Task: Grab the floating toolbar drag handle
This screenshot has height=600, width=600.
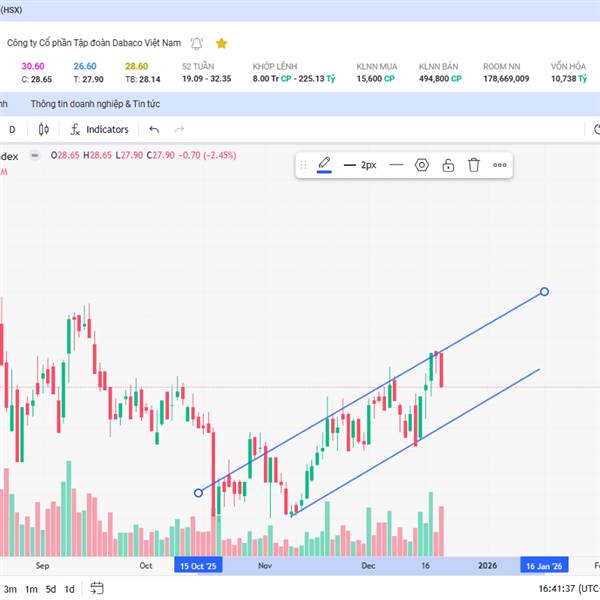Action: coord(303,165)
